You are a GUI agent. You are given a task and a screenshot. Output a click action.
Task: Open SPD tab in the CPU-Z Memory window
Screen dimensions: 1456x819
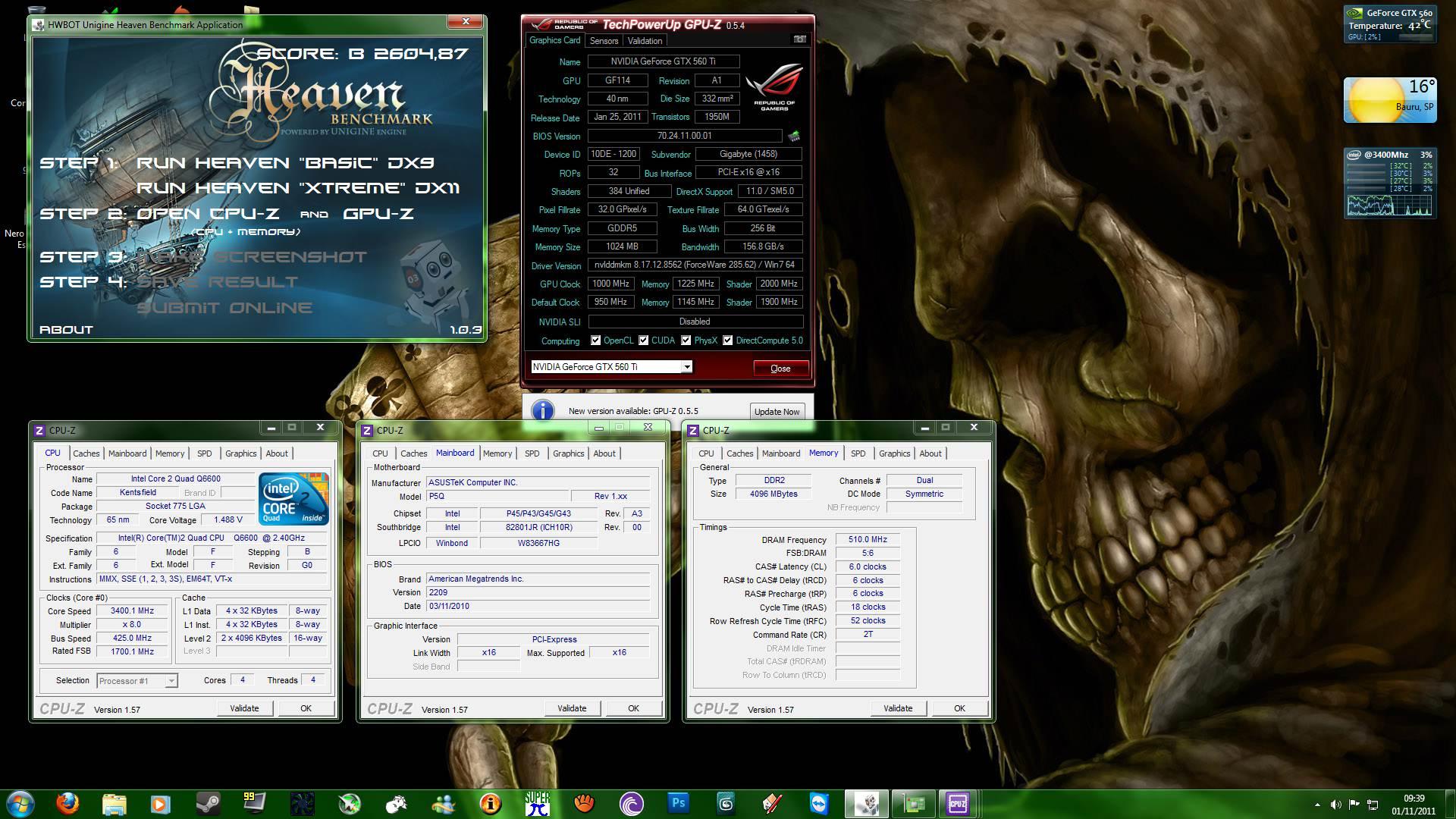858,453
